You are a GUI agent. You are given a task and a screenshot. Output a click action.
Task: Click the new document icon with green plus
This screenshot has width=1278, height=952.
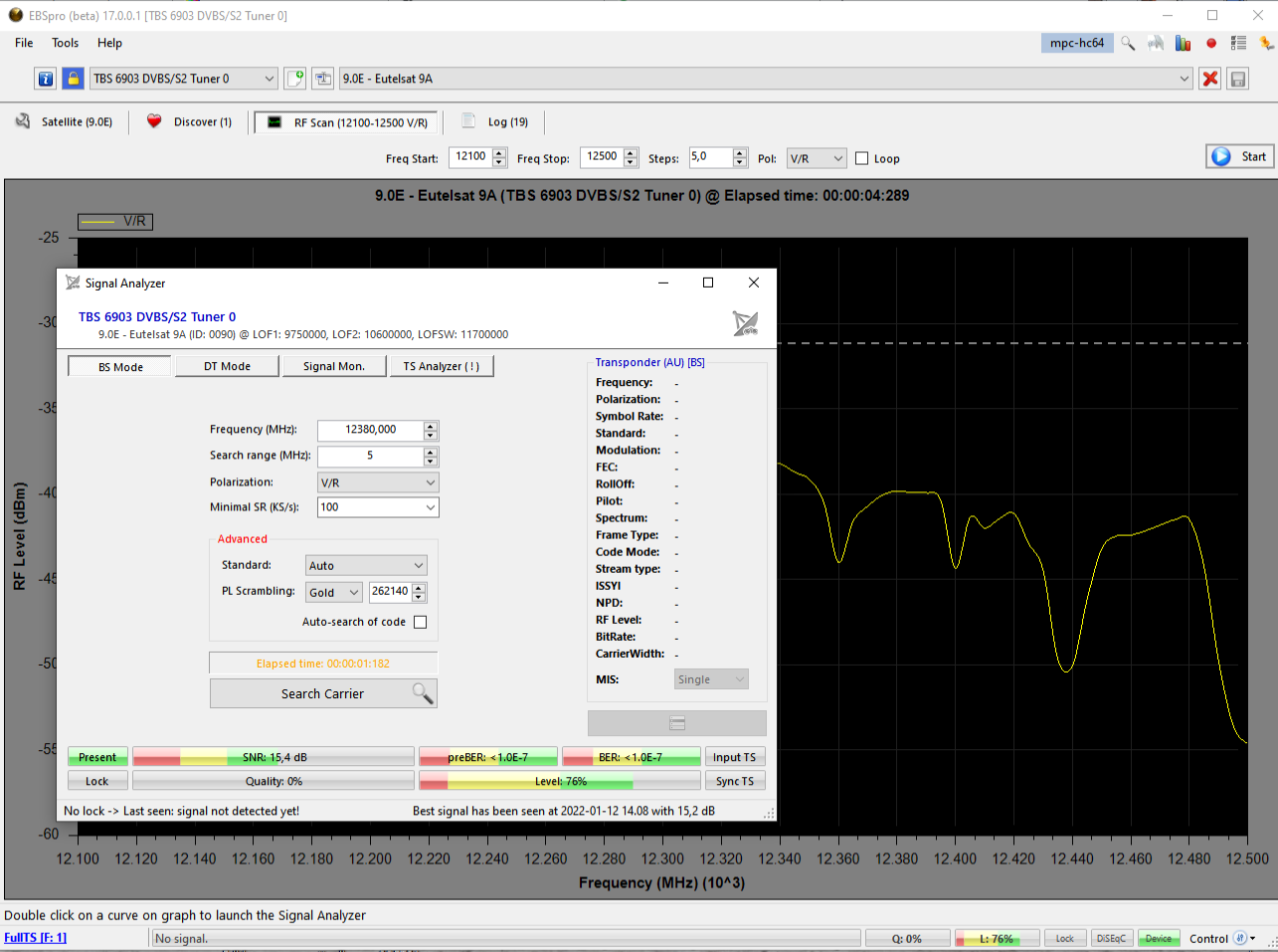[x=295, y=79]
